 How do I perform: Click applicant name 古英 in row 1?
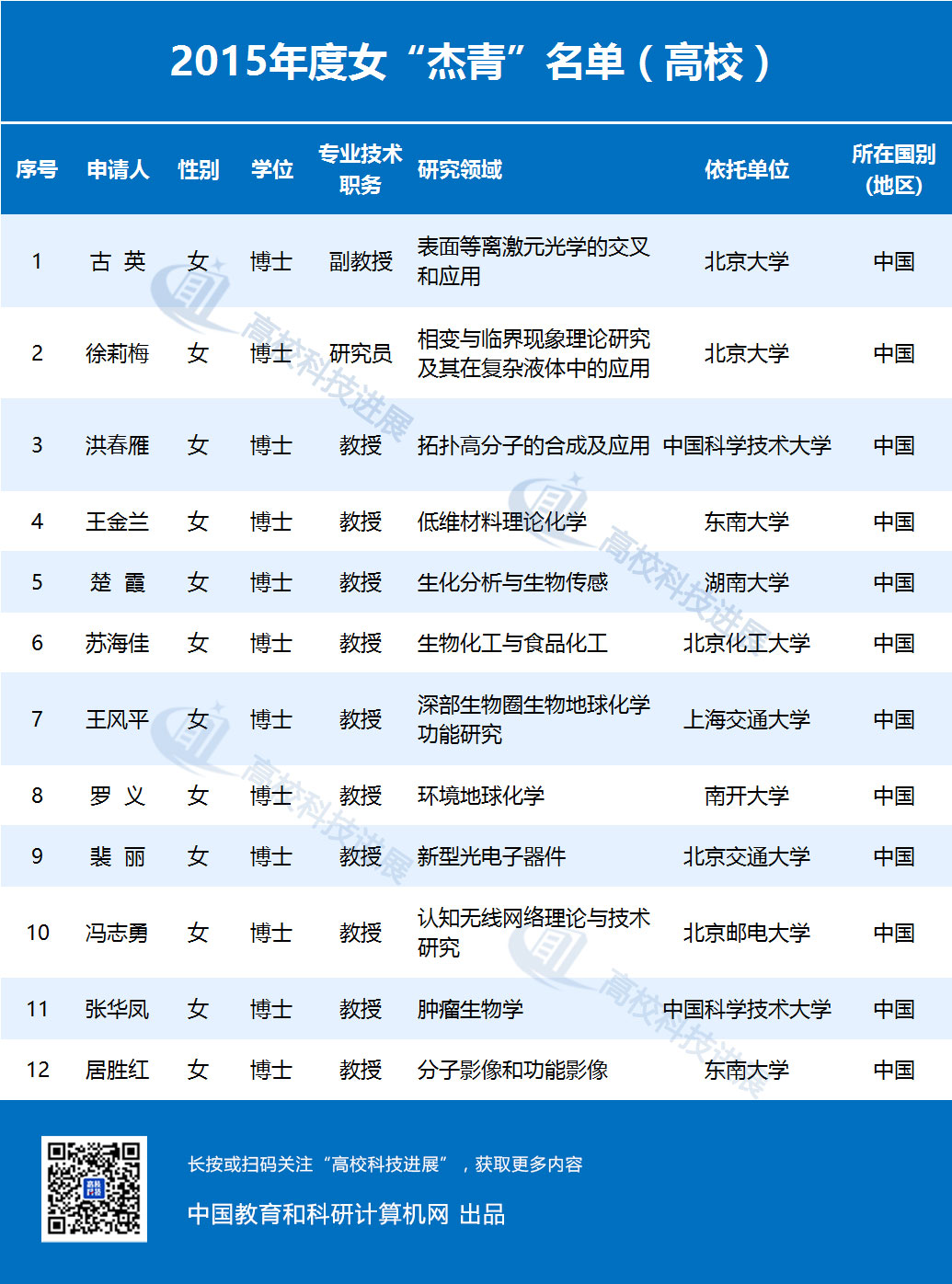click(x=117, y=262)
